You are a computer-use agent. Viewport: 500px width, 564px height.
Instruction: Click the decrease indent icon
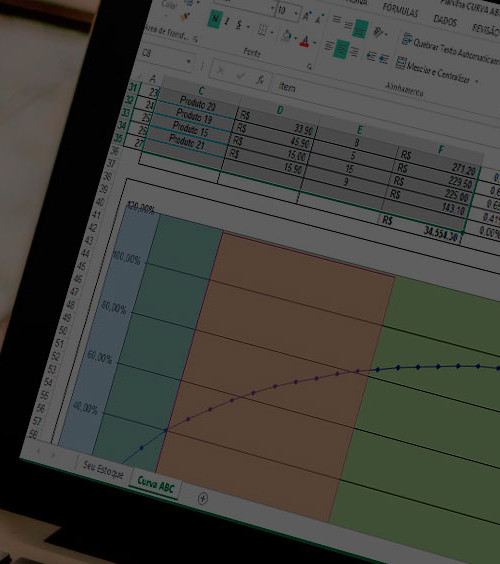pyautogui.click(x=371, y=56)
